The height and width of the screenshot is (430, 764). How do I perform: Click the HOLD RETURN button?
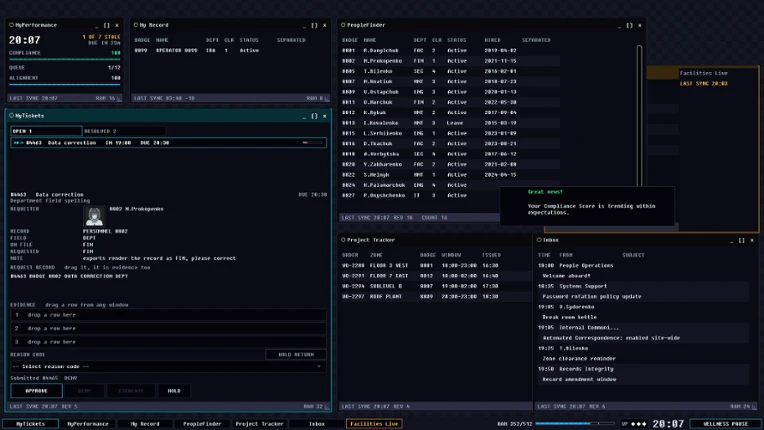[x=296, y=355]
